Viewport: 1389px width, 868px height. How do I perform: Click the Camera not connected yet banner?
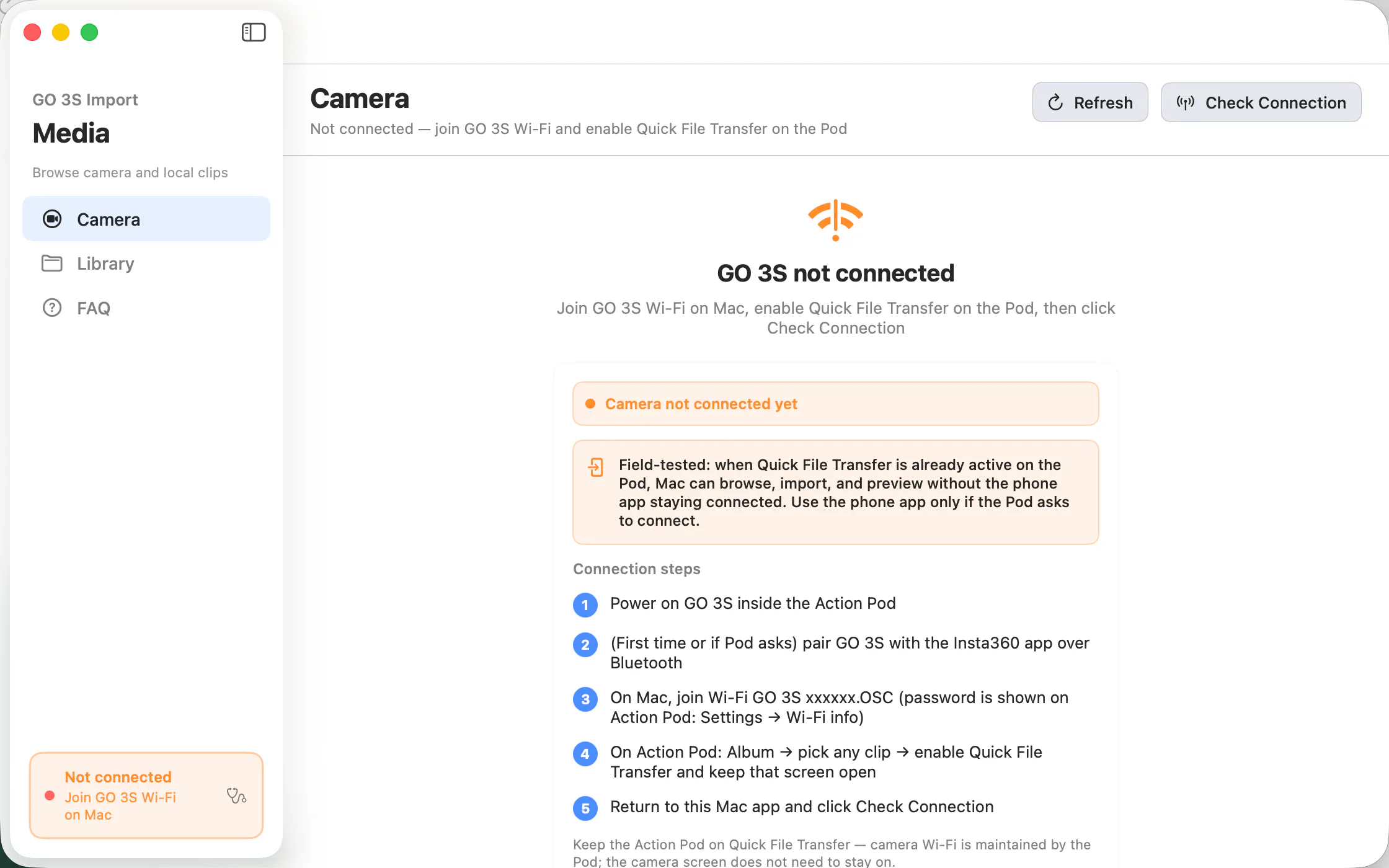click(835, 404)
